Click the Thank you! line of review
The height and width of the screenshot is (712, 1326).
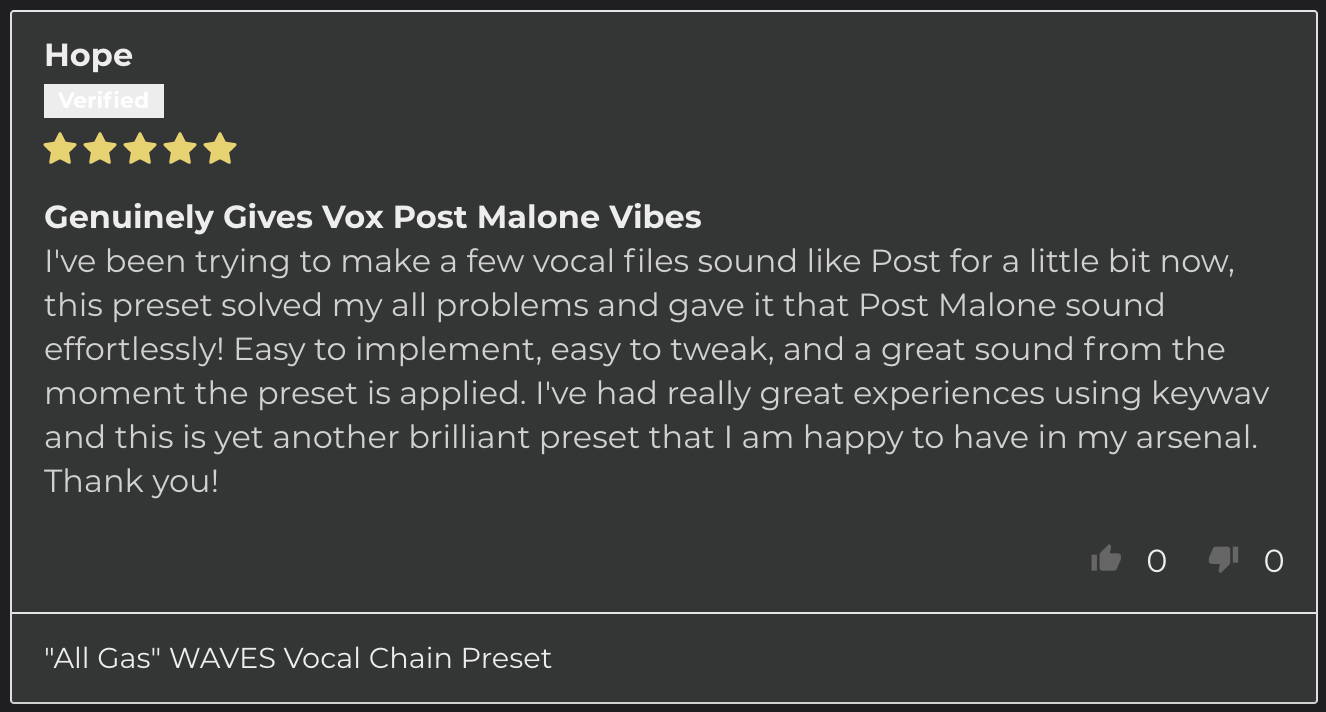tap(131, 482)
